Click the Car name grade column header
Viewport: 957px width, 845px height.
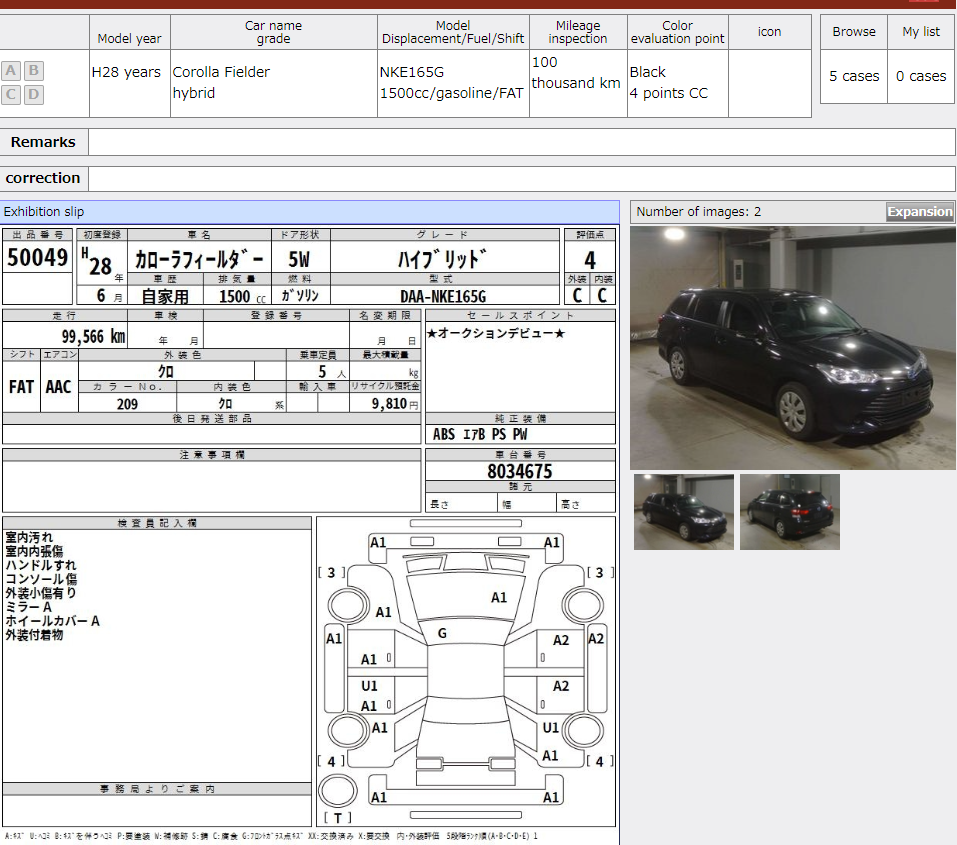click(273, 31)
